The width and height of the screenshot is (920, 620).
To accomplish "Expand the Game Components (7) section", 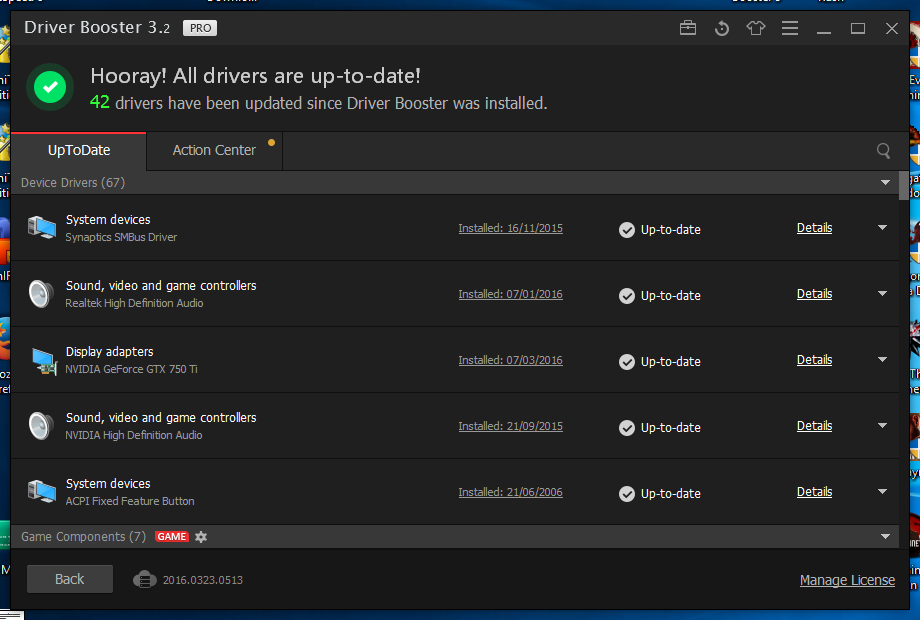I will tap(885, 537).
